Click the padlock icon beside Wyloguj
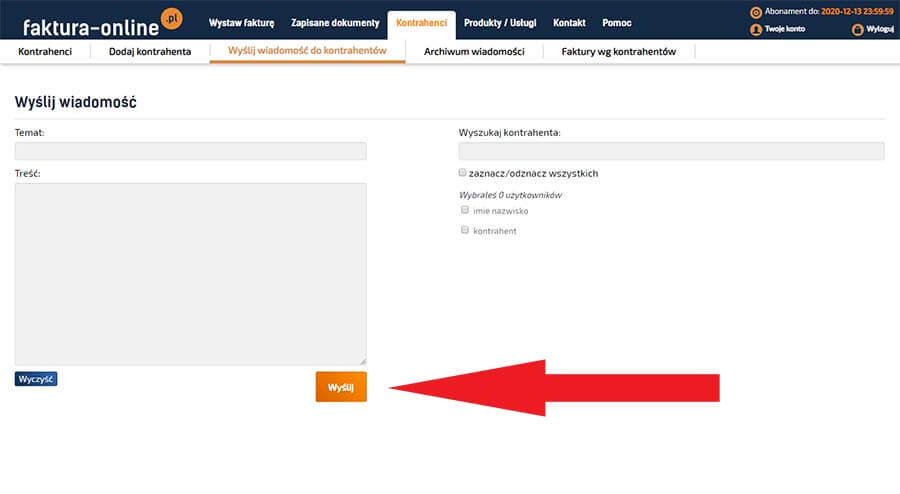Screen dimensions: 900x494 (x=858, y=29)
